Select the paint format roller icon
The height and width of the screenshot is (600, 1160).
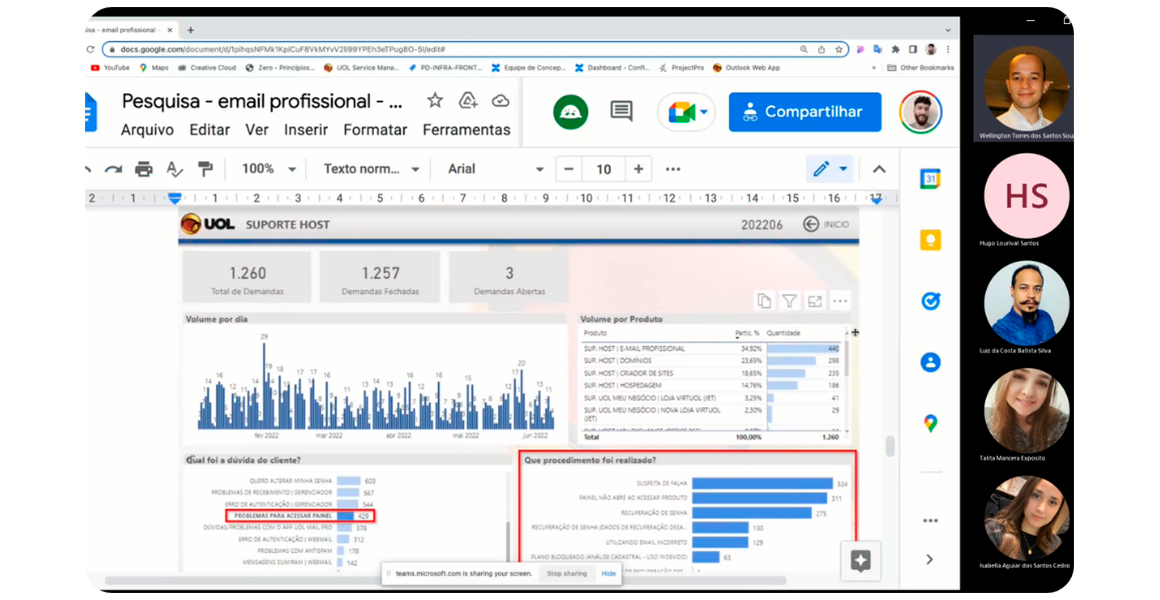coord(205,169)
